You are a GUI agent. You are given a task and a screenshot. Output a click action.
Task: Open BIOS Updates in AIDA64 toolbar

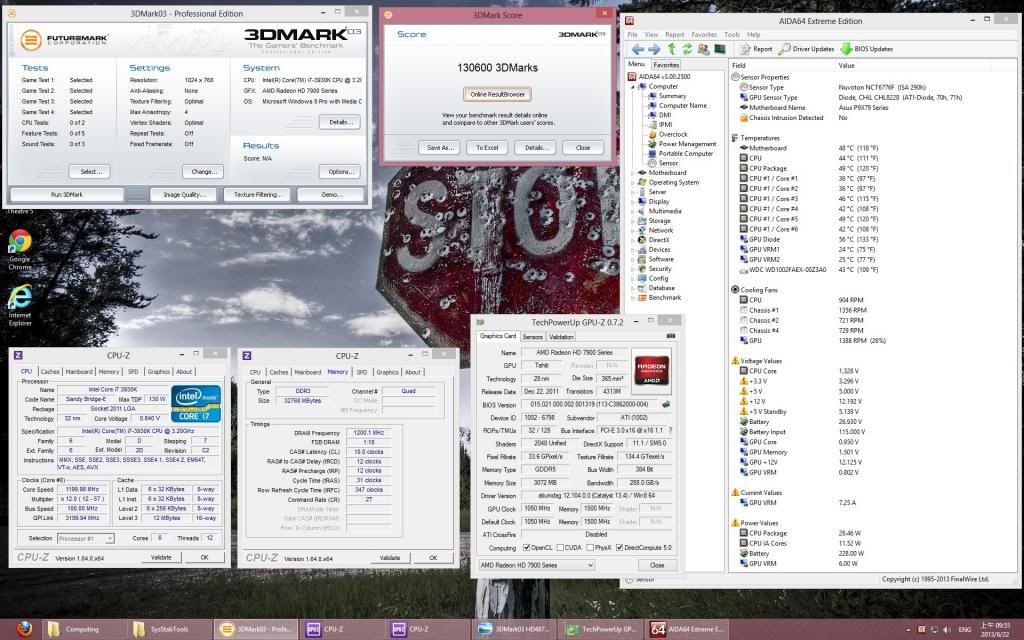tap(866, 49)
